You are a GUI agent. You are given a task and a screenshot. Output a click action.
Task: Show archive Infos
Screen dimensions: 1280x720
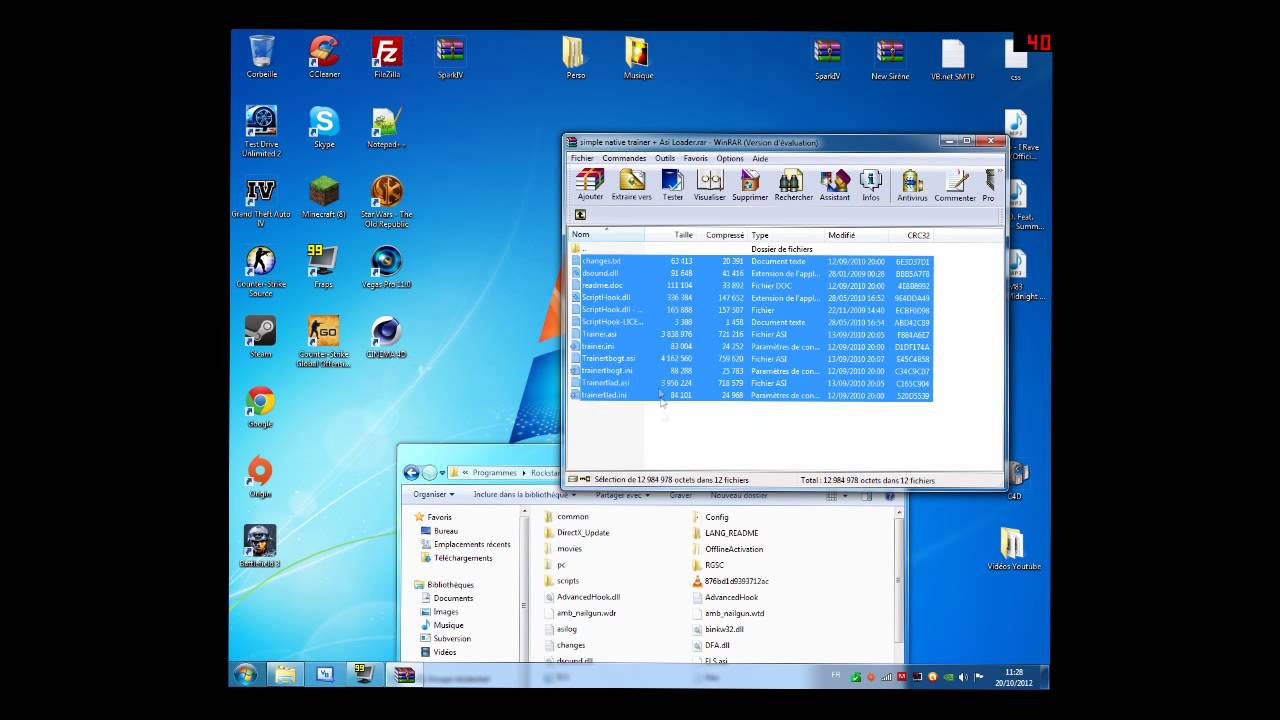(871, 185)
